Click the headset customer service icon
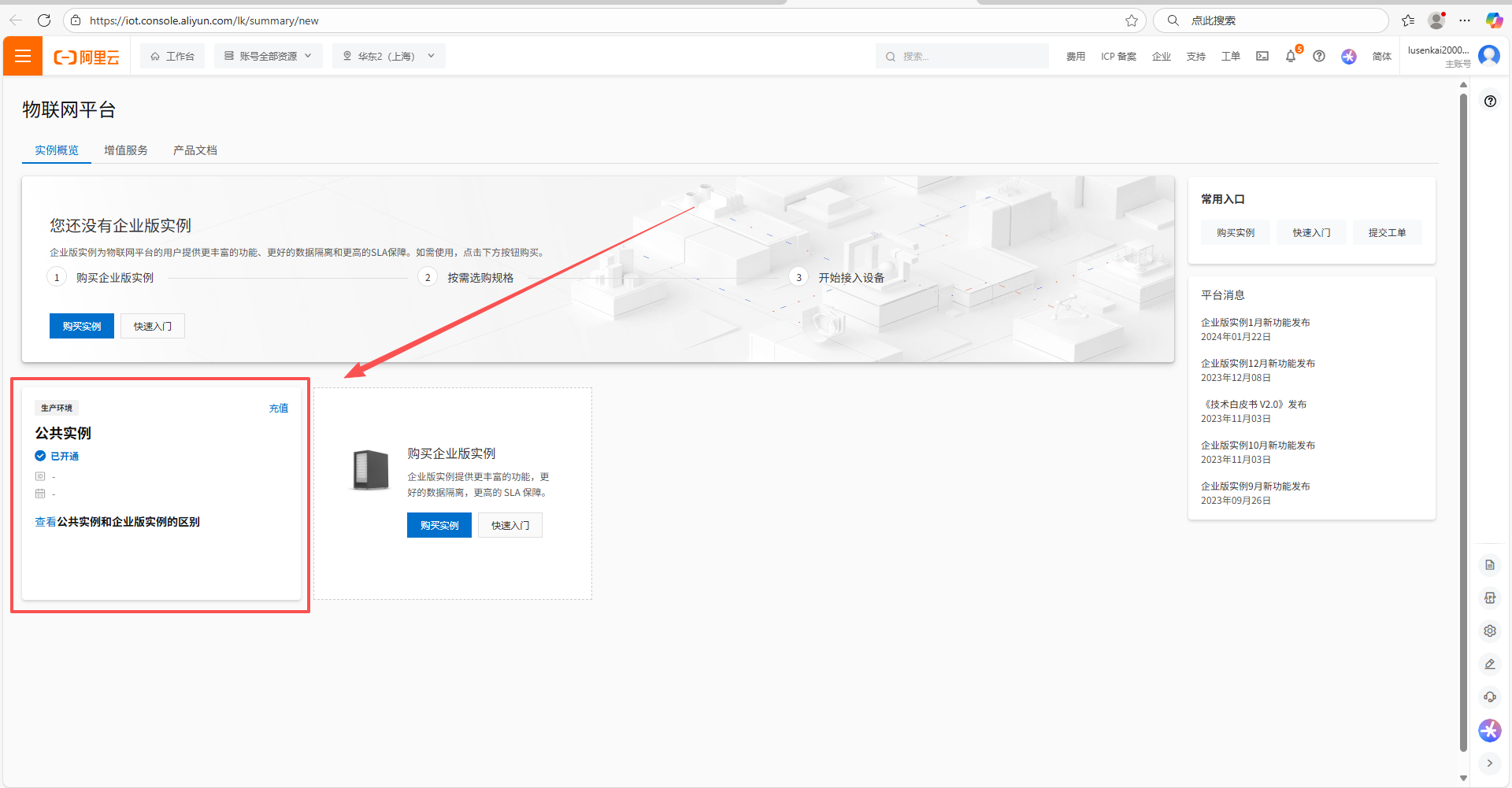The width and height of the screenshot is (1512, 788). (1489, 697)
